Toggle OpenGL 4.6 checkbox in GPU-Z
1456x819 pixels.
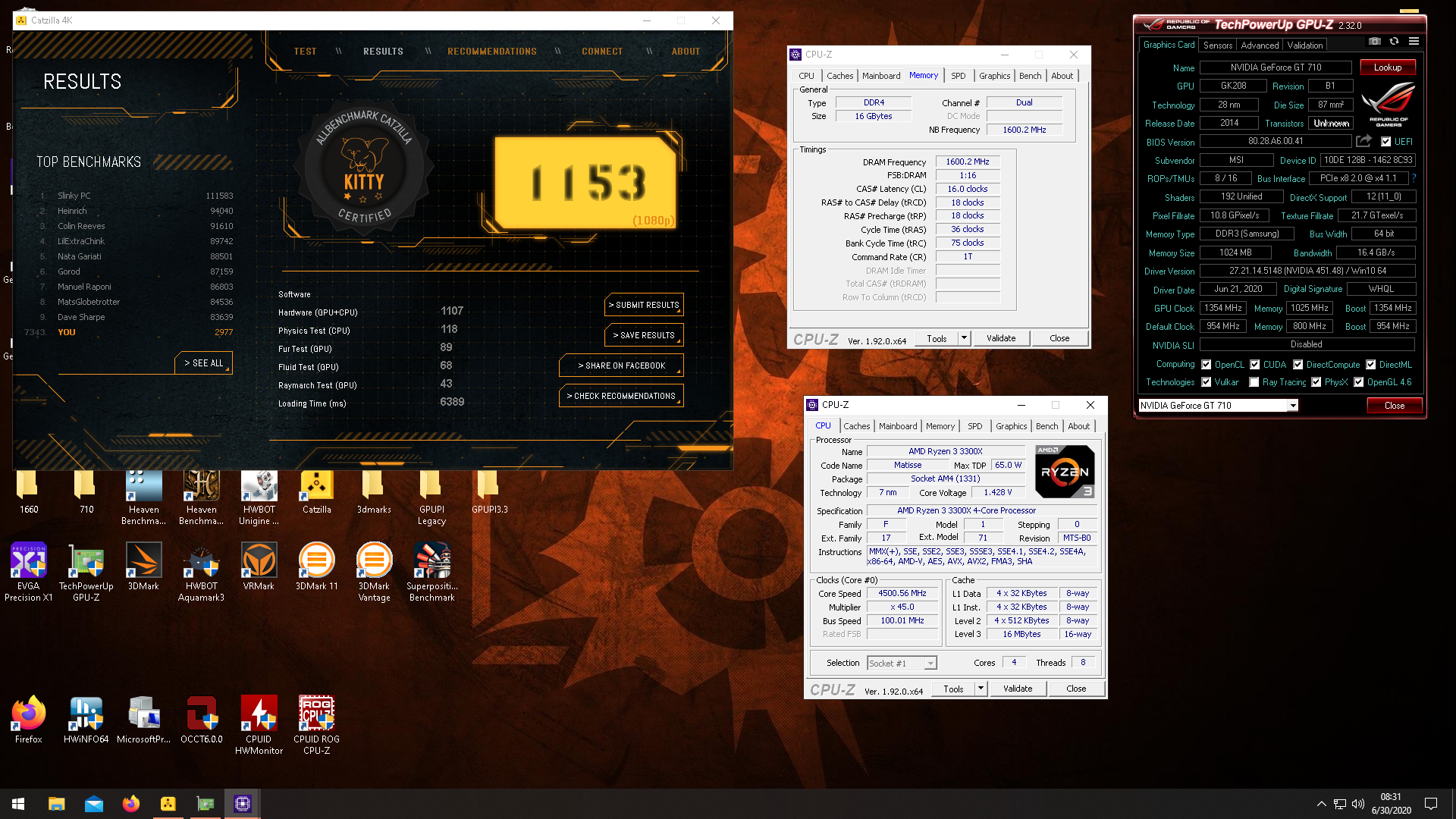[1359, 382]
